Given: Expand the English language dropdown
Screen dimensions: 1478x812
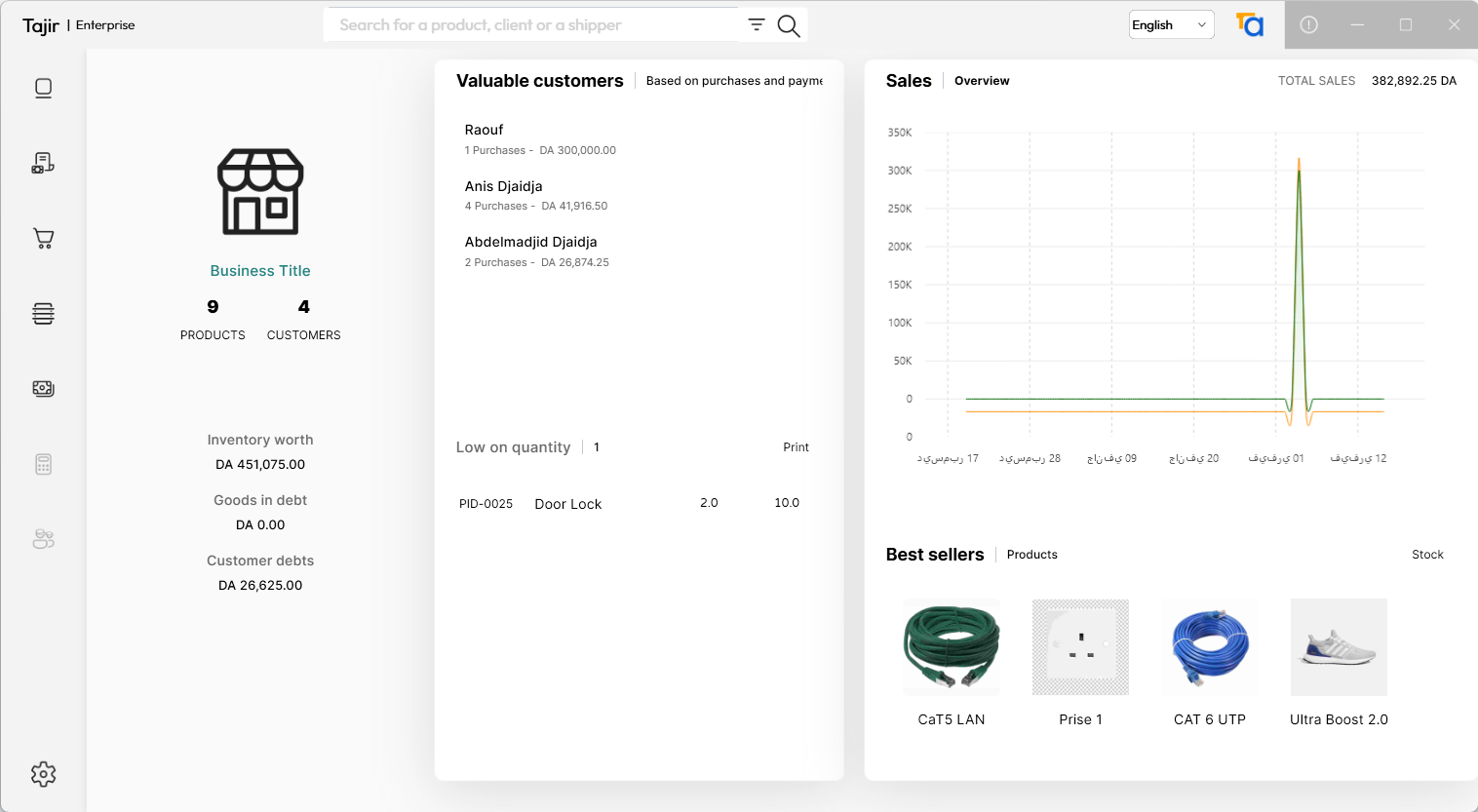Looking at the screenshot, I should (x=1171, y=25).
